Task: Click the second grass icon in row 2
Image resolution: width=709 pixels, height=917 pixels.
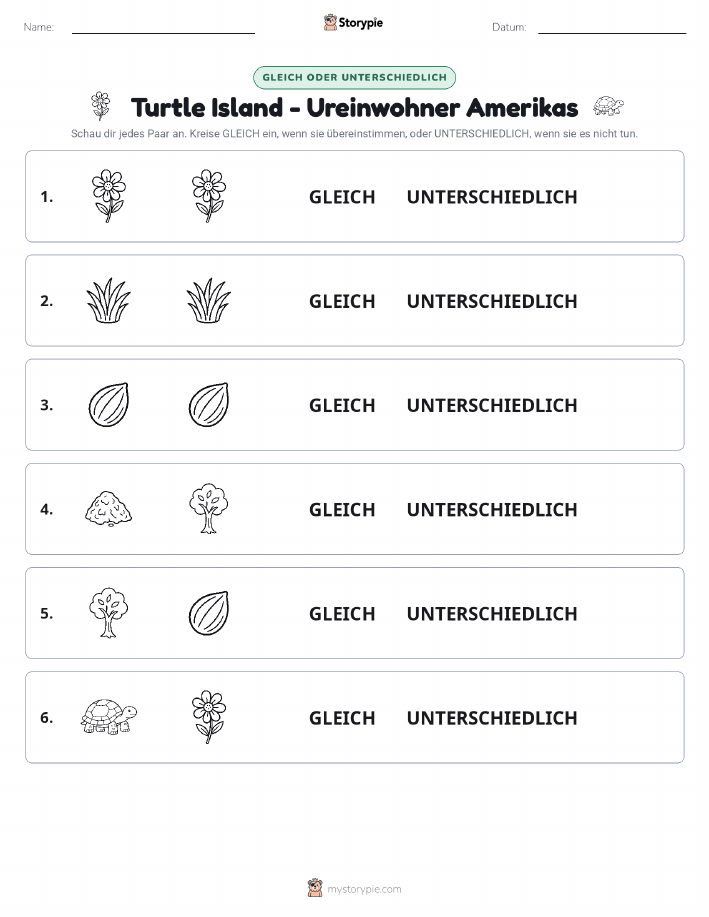Action: (209, 300)
